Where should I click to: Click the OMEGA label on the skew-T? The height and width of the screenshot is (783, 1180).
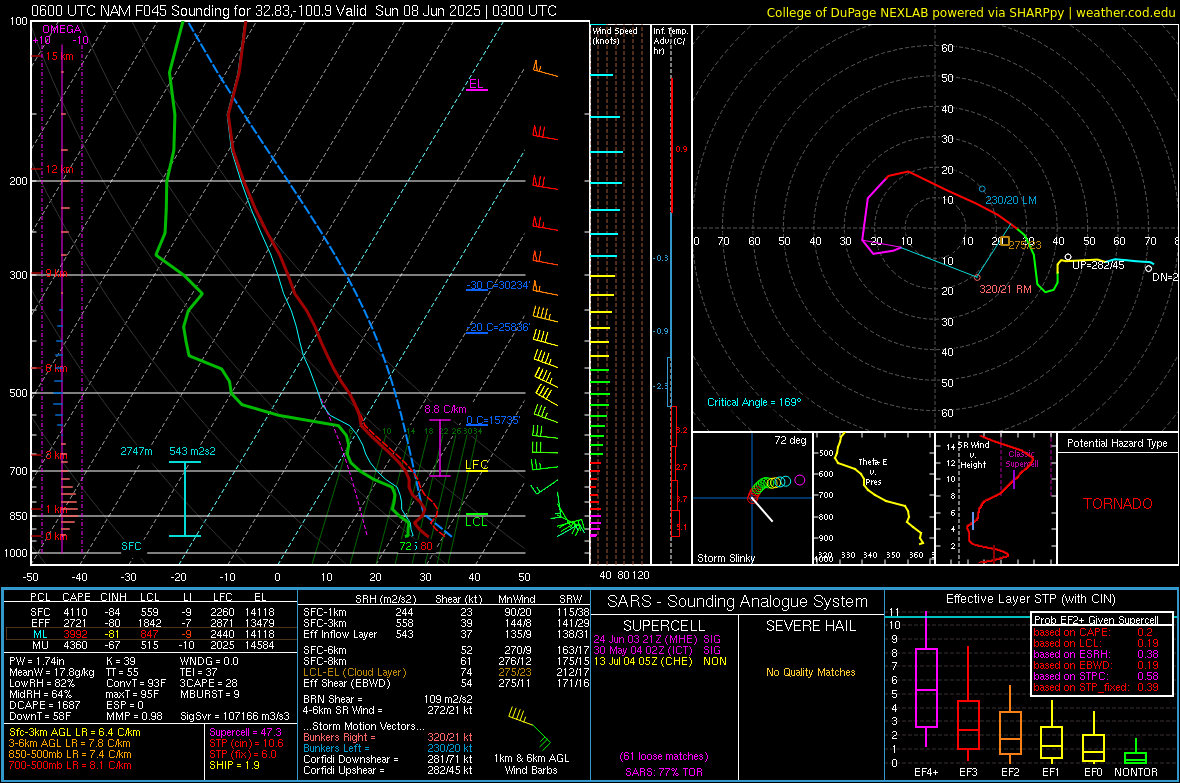click(61, 29)
